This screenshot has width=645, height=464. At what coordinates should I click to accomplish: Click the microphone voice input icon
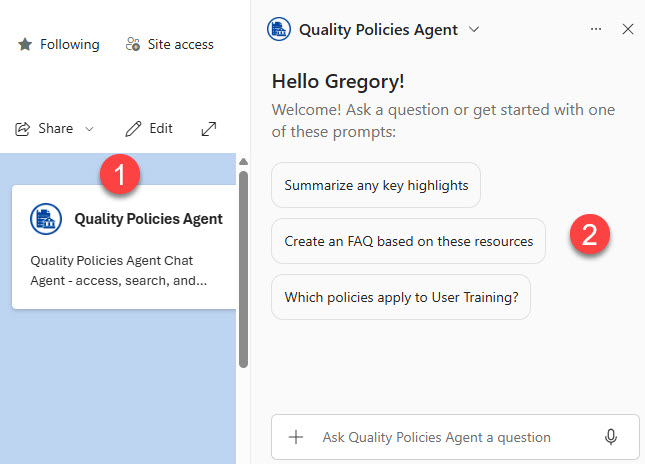click(611, 437)
